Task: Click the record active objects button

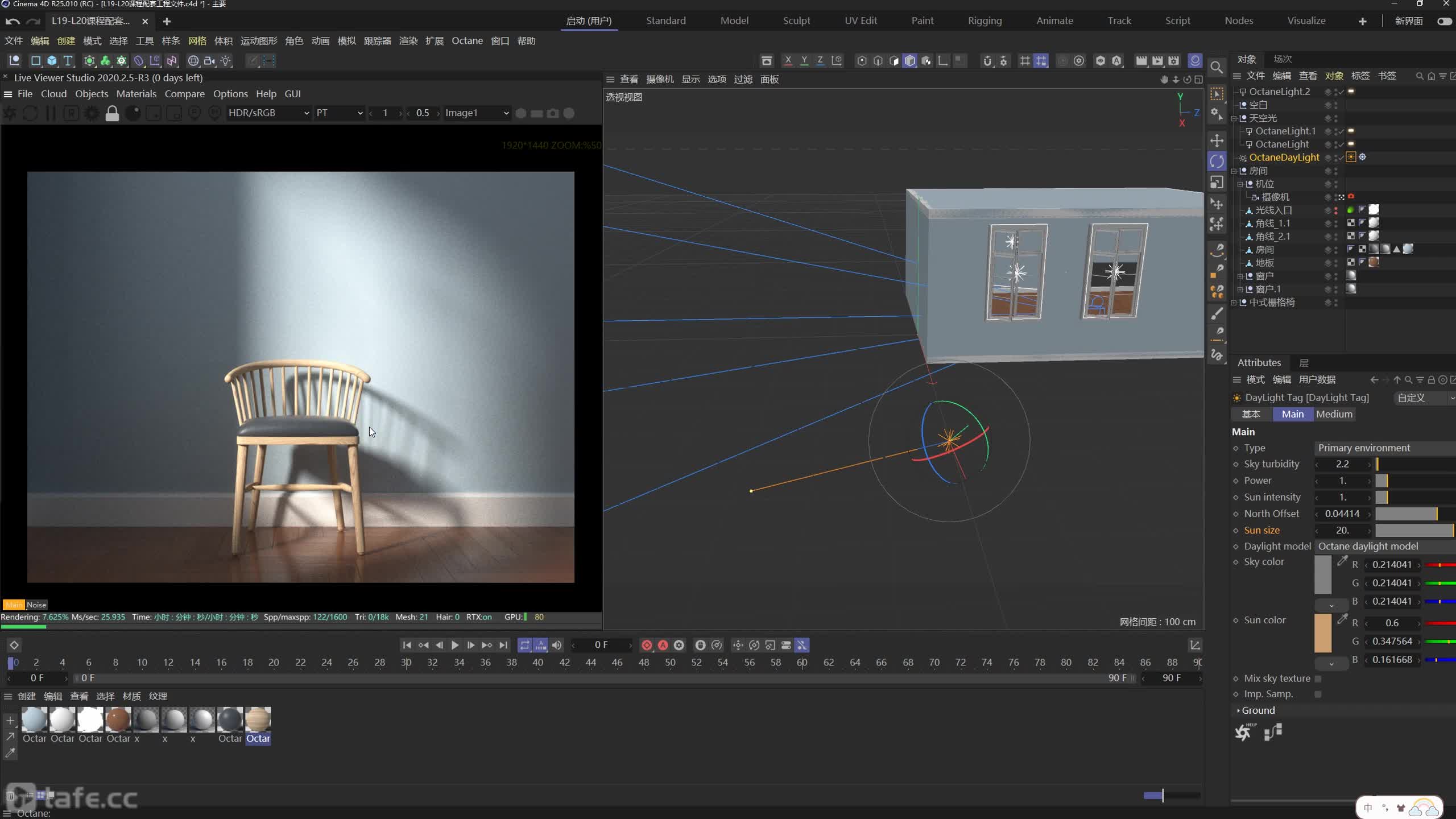Action: pyautogui.click(x=647, y=645)
